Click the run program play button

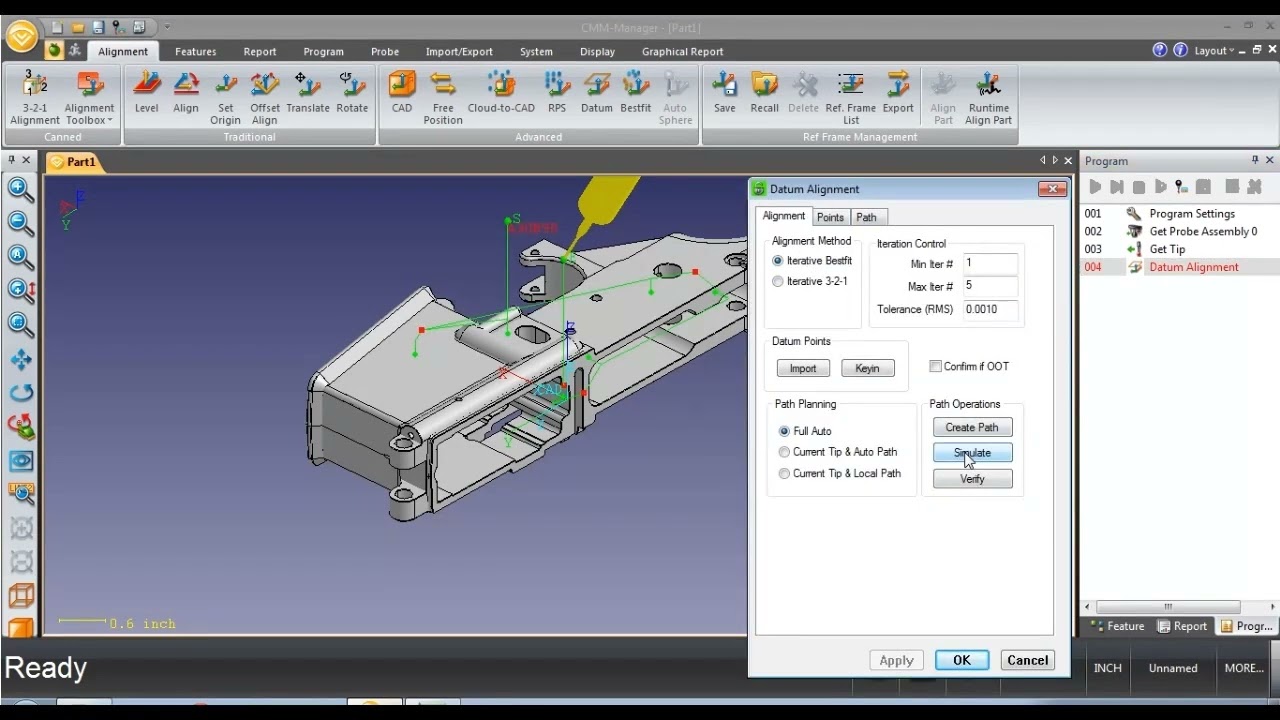pyautogui.click(x=1095, y=187)
